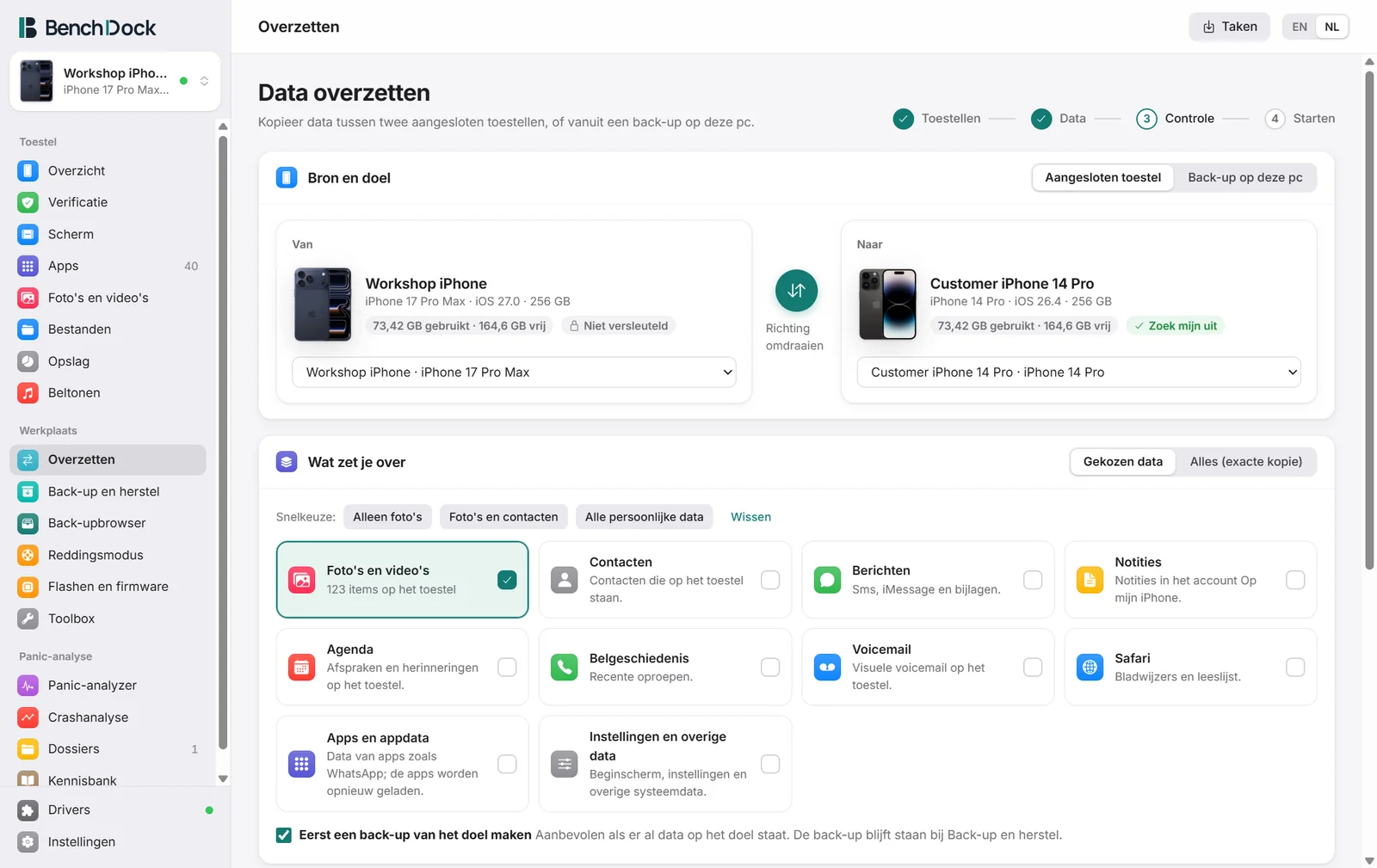
Task: Enable the Voicemail checkbox
Action: tap(1033, 668)
